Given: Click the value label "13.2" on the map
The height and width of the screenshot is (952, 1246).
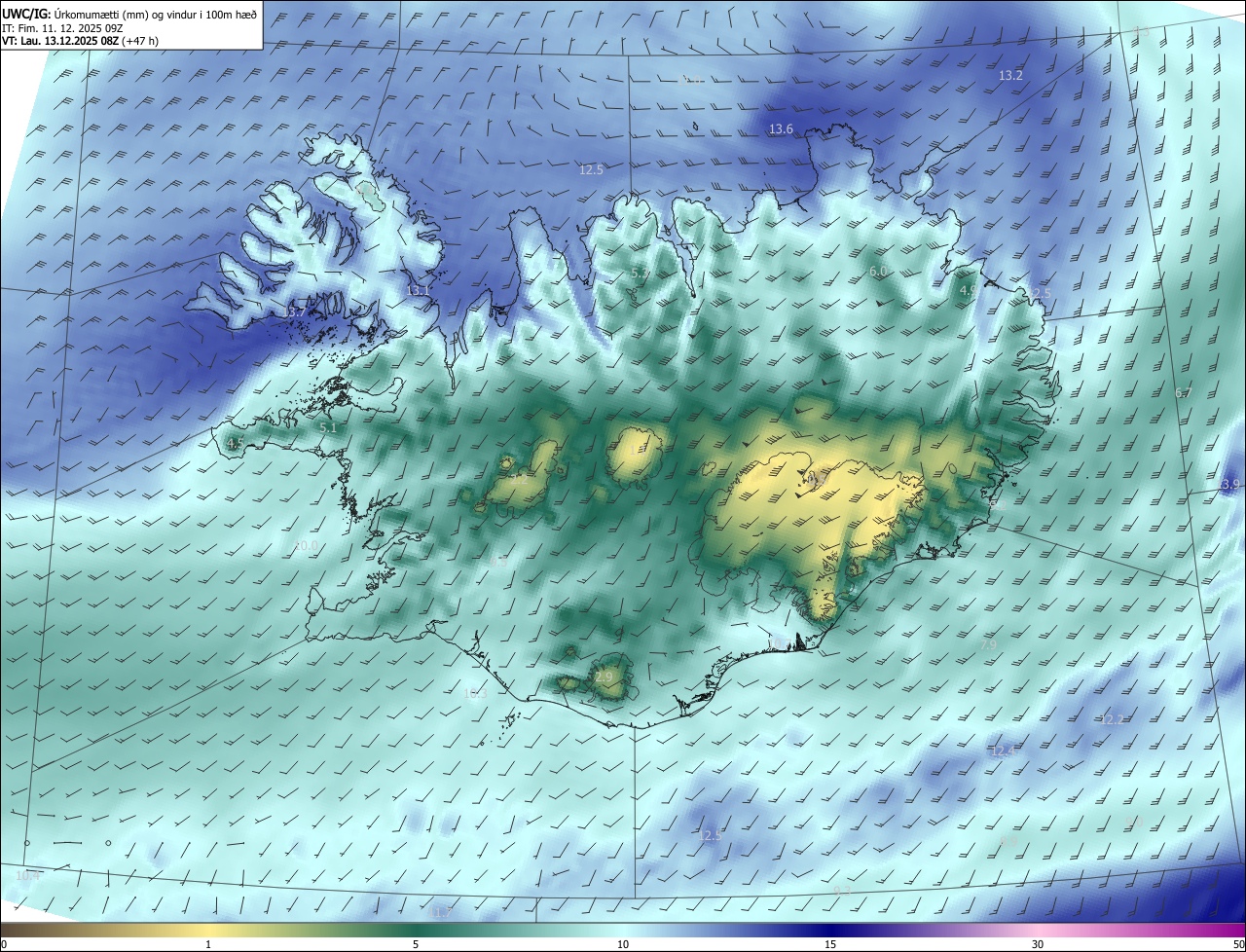Looking at the screenshot, I should pos(1011,75).
